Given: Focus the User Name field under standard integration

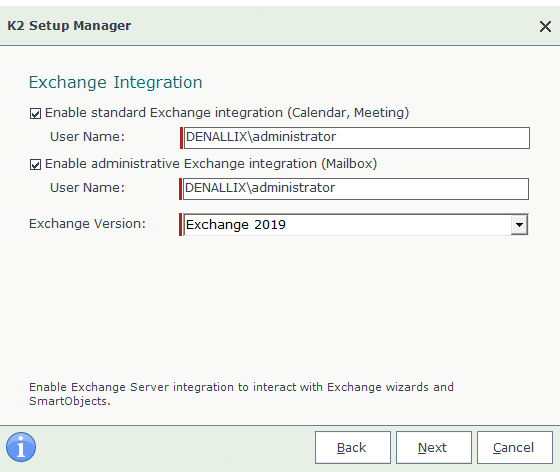Looking at the screenshot, I should [356, 138].
